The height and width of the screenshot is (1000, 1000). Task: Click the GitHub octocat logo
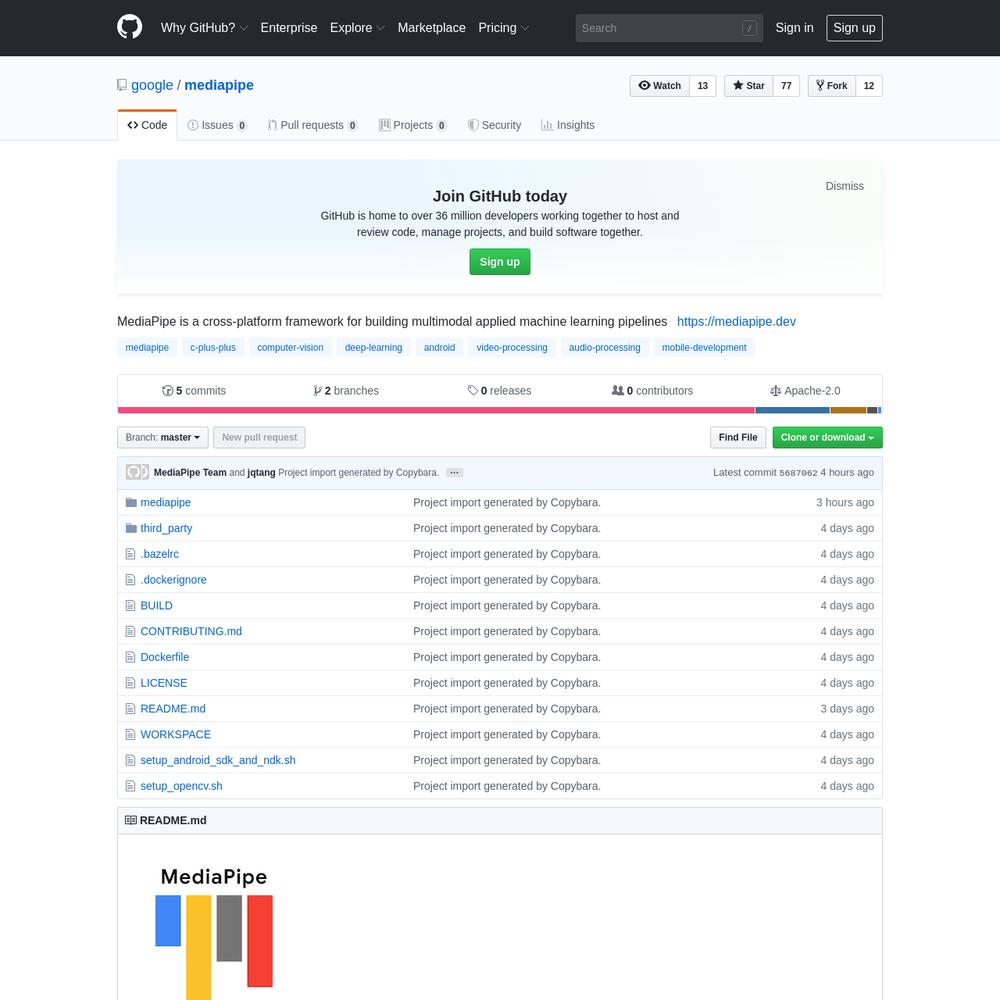(x=129, y=27)
